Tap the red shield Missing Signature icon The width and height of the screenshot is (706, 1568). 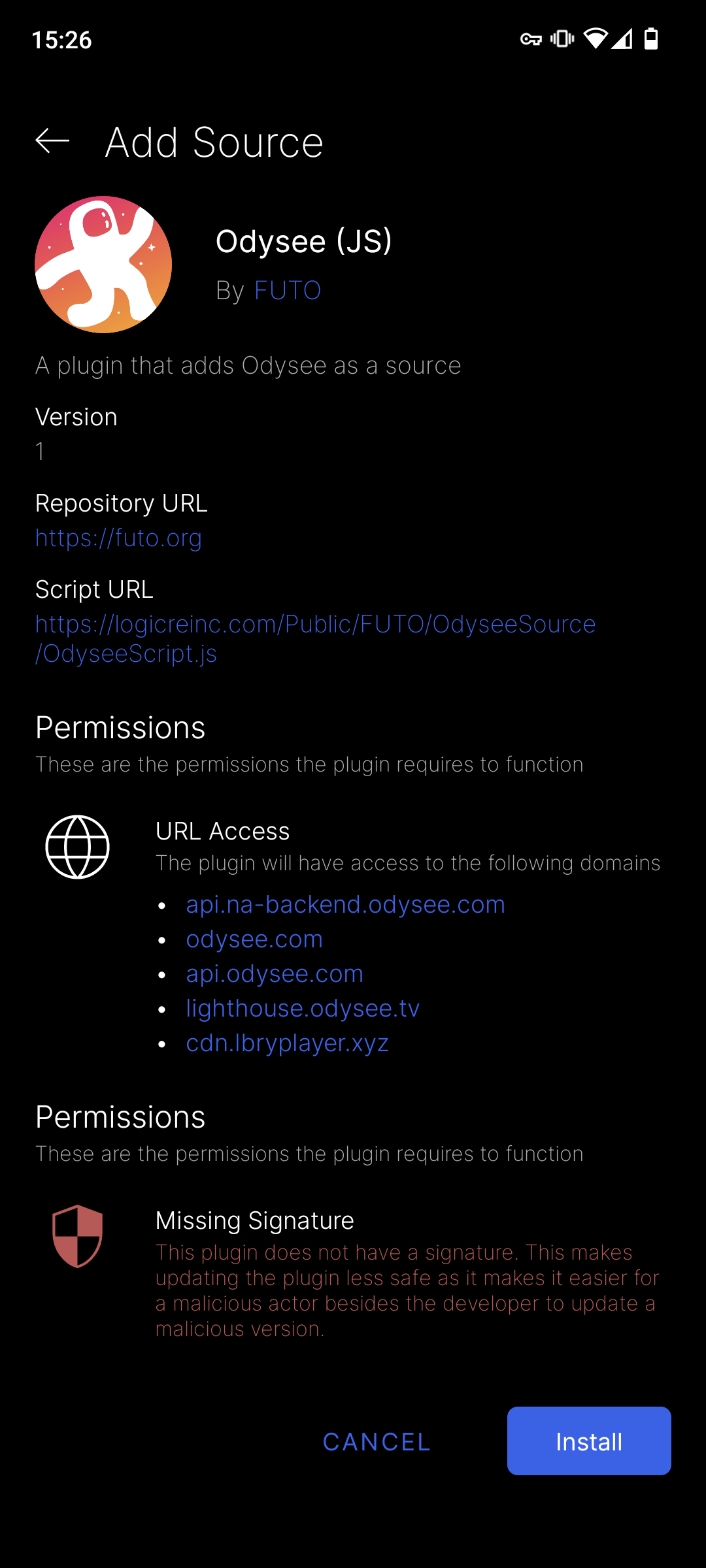click(77, 1236)
